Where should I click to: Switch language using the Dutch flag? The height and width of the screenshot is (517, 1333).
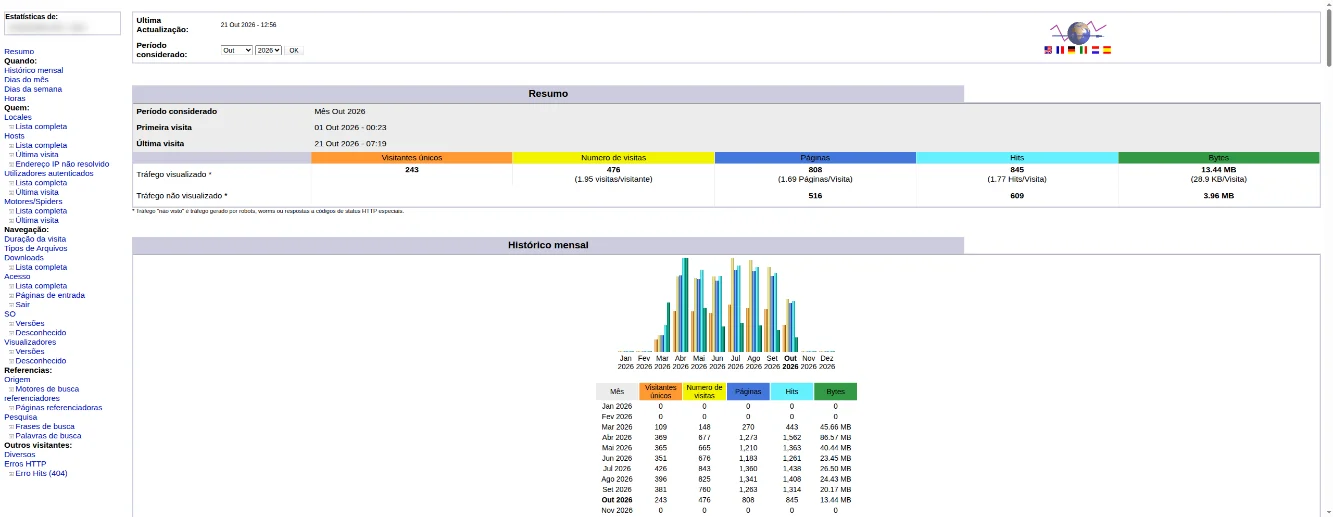point(1095,50)
